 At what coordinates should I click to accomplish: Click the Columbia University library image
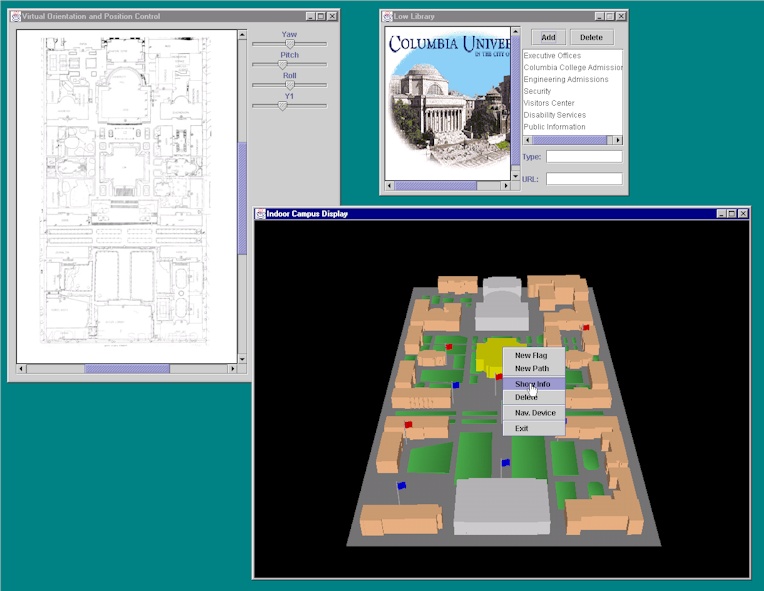pyautogui.click(x=448, y=102)
